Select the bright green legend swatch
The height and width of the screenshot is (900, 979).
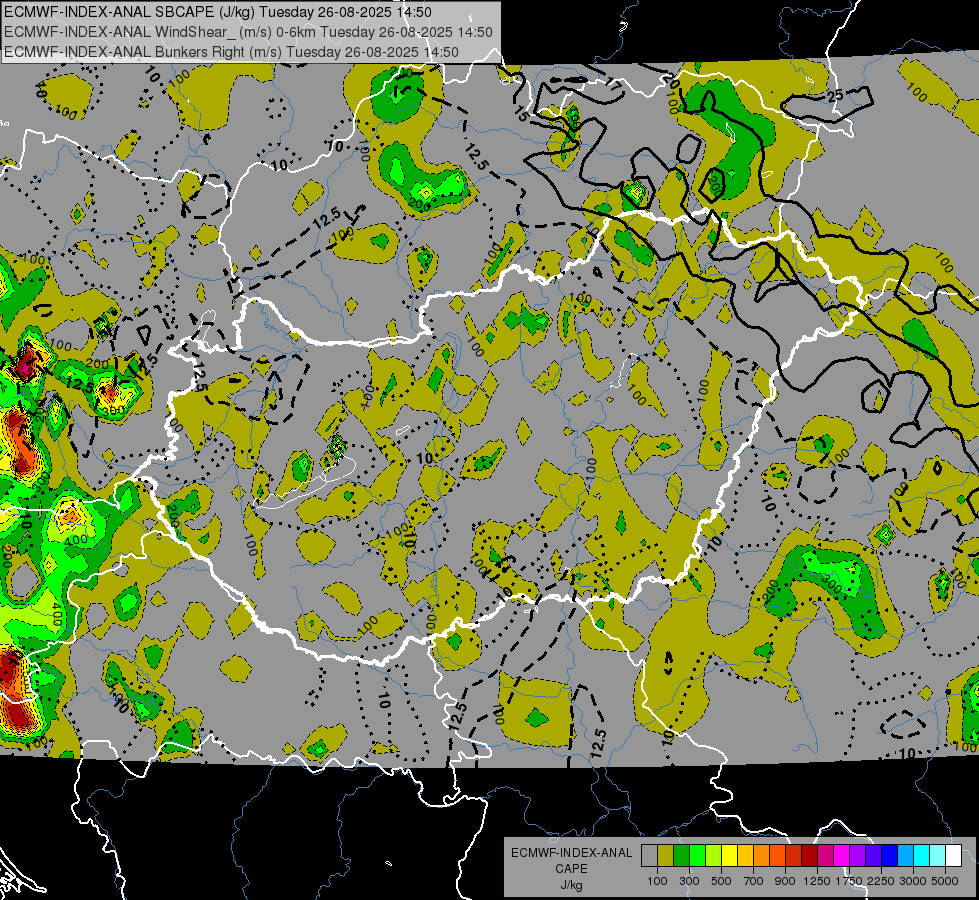tap(697, 856)
